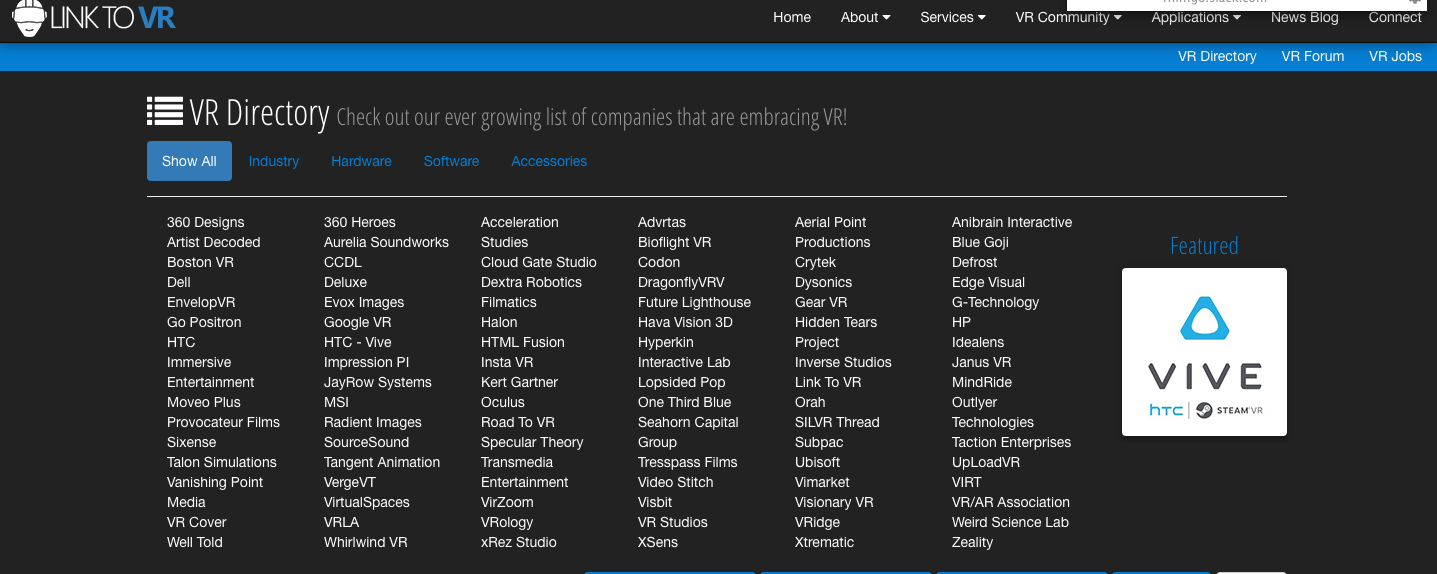Open the HTML Fusion listing

click(523, 342)
